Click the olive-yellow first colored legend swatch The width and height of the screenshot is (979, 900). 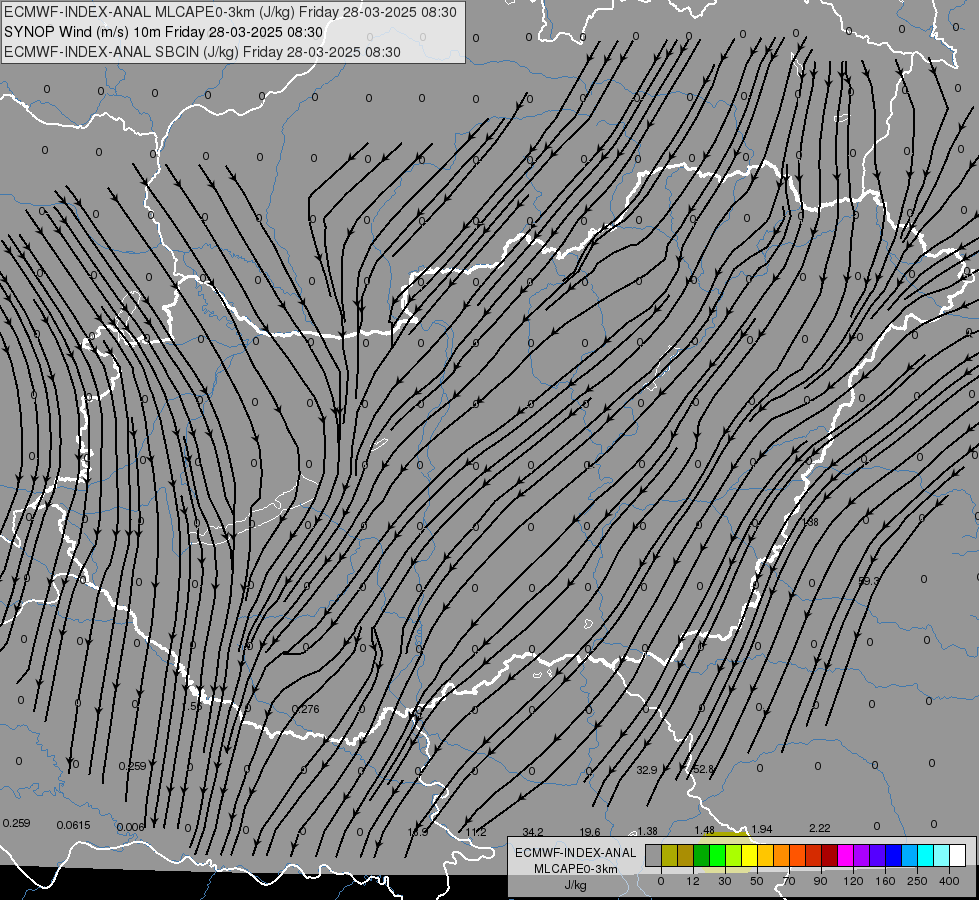tap(669, 855)
